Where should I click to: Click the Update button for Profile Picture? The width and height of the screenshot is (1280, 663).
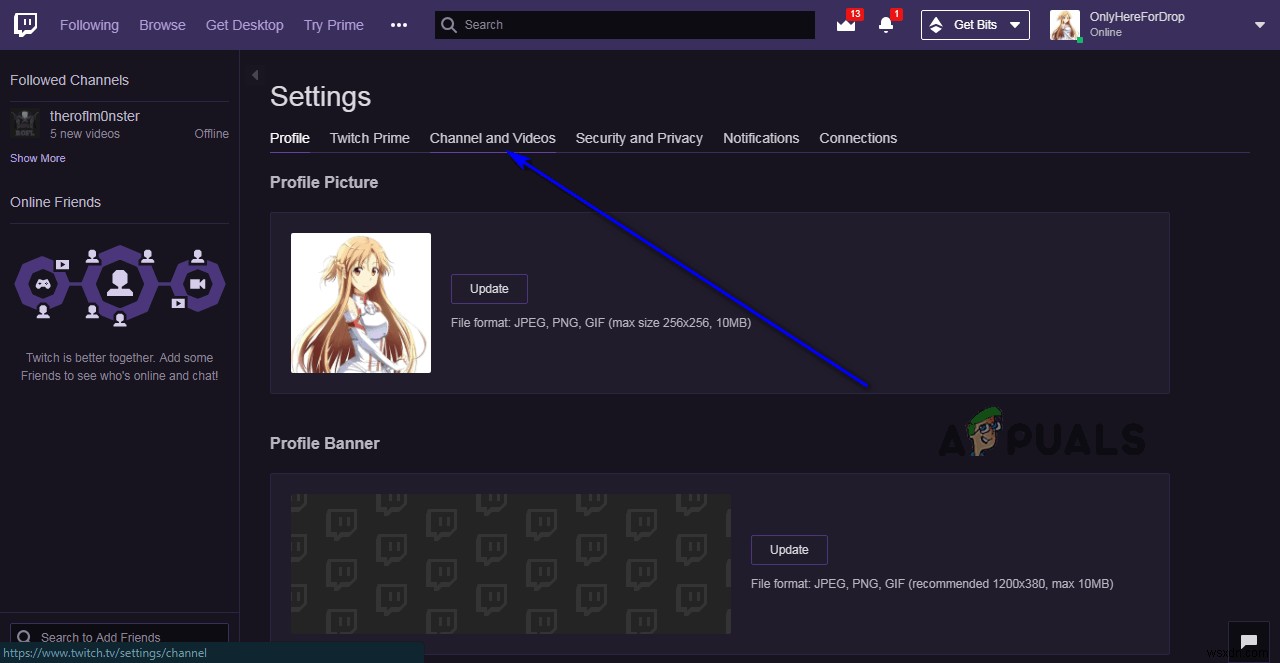pos(488,288)
